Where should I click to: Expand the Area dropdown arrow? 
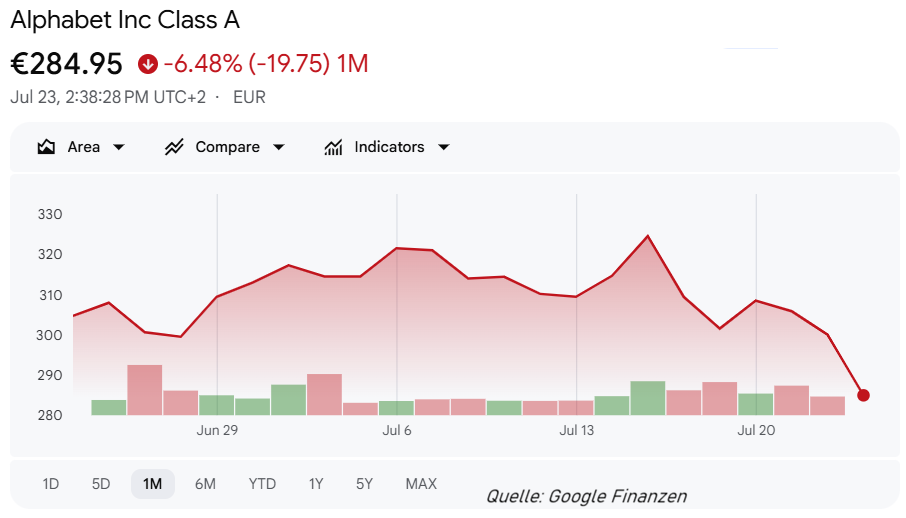[x=118, y=147]
